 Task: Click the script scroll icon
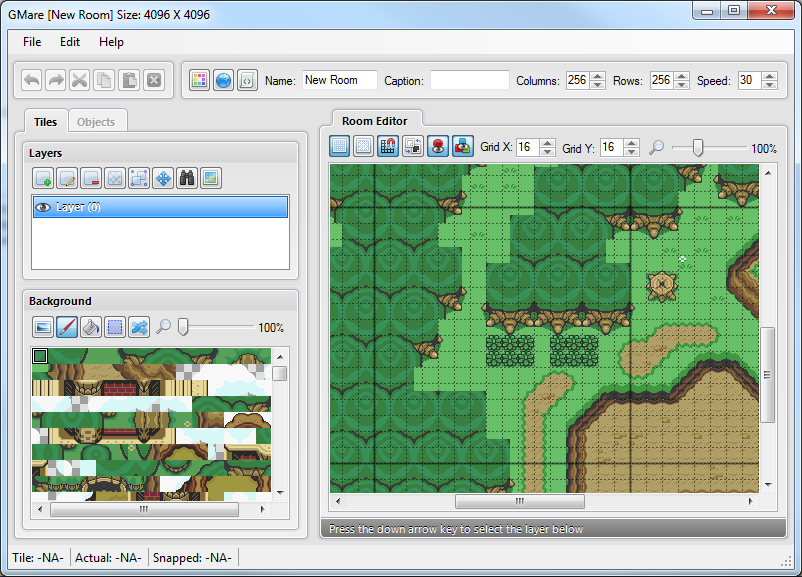tap(248, 80)
